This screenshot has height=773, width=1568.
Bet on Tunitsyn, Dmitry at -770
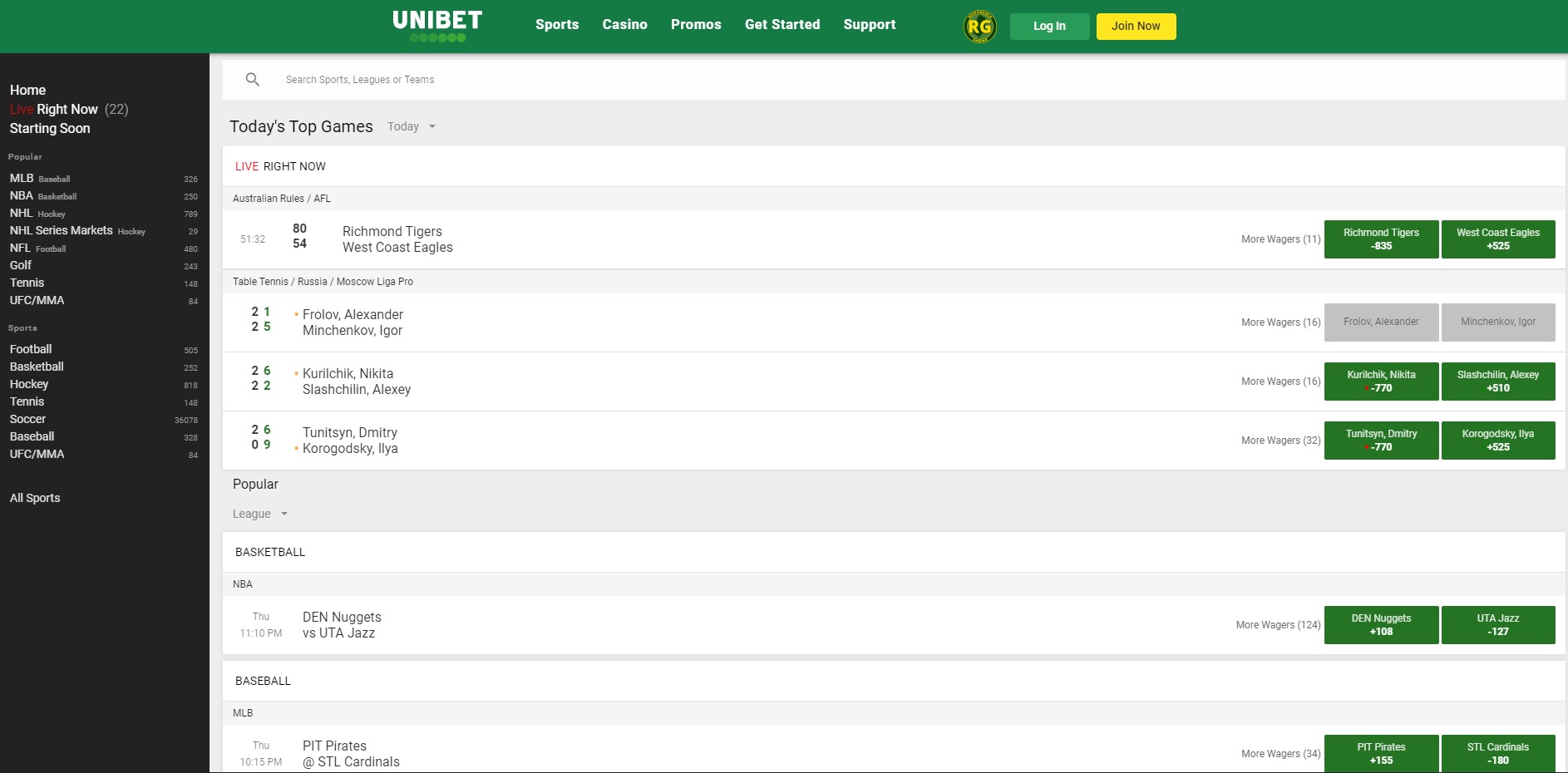click(x=1381, y=441)
